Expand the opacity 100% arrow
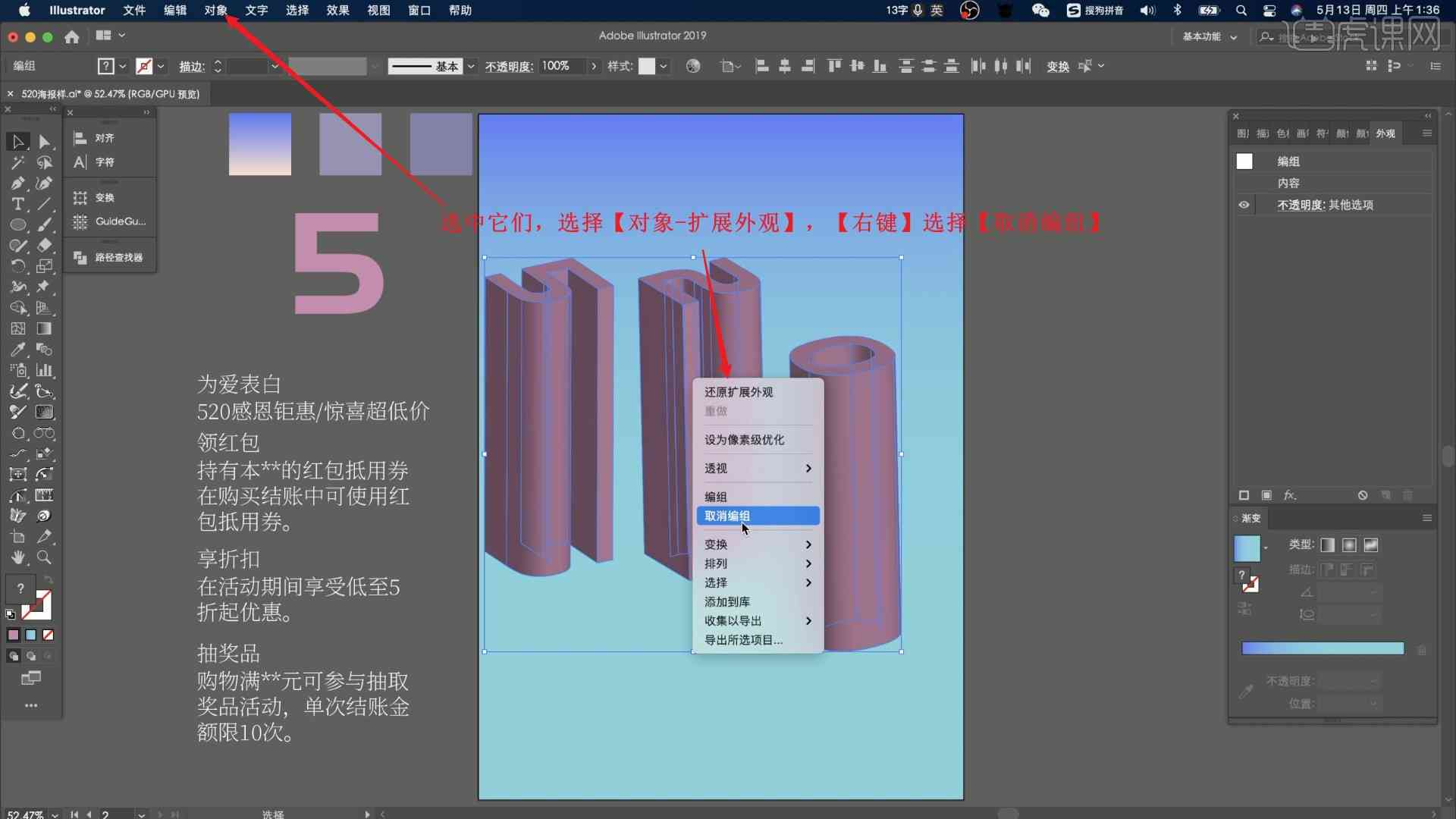The image size is (1456, 819). coord(594,67)
